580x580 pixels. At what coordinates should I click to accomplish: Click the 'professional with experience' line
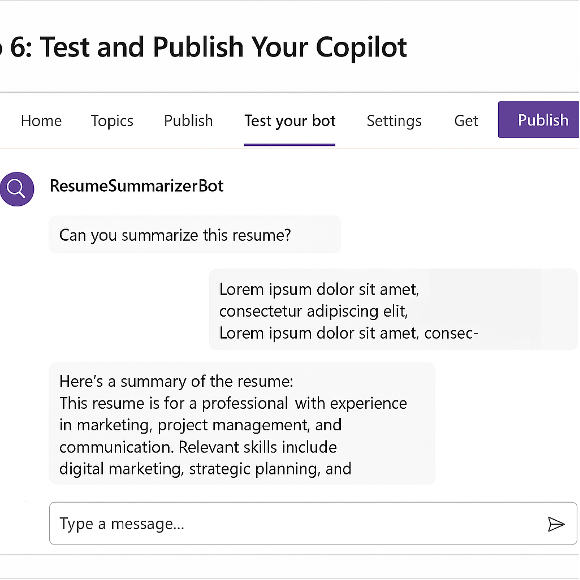233,403
